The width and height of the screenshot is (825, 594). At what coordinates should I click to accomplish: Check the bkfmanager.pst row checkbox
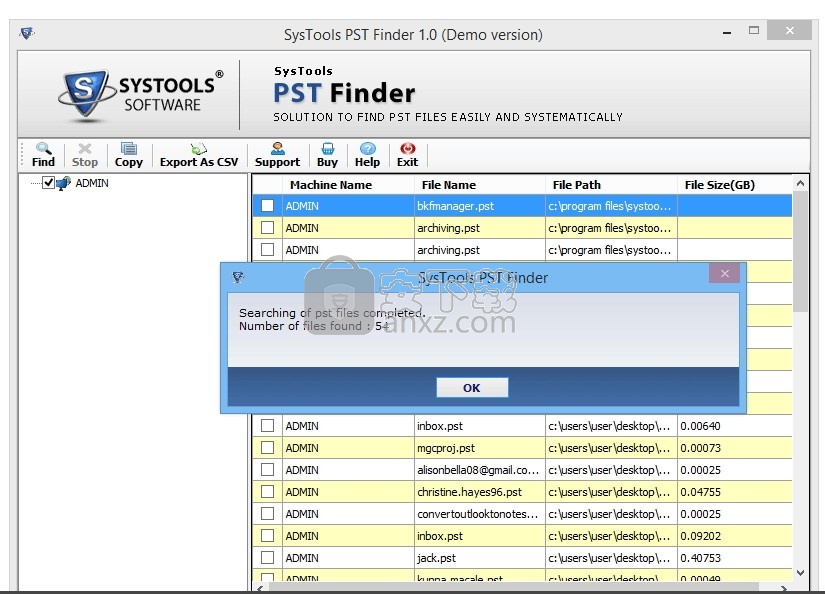point(267,206)
